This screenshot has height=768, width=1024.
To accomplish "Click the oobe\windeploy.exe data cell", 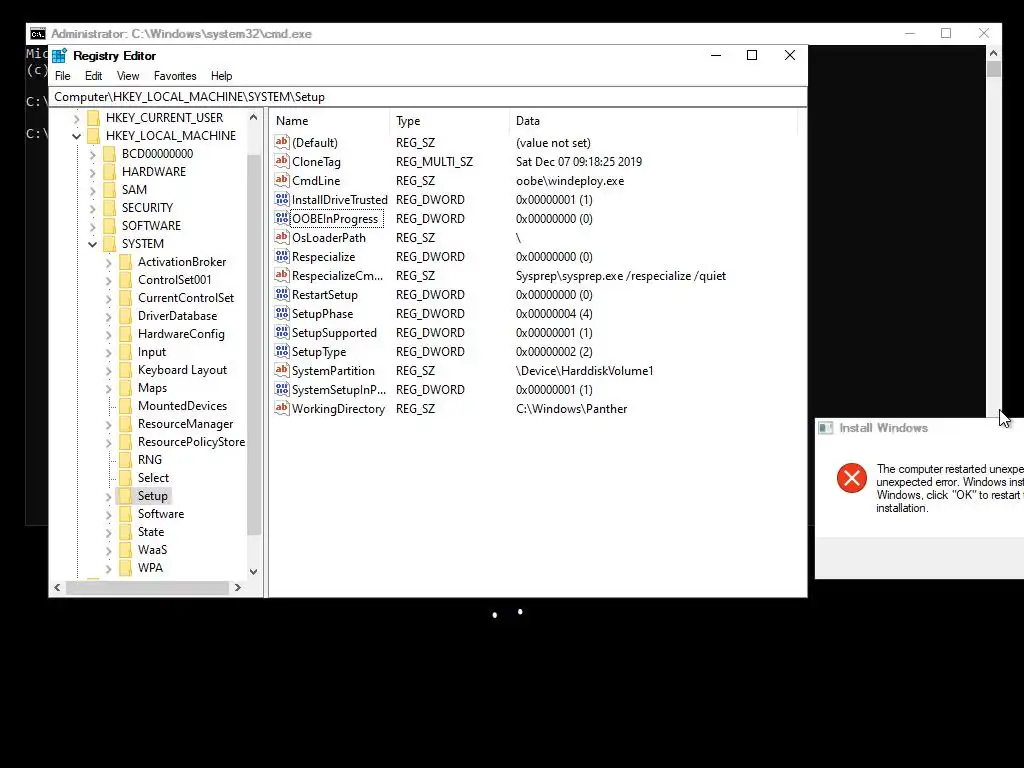I will point(569,181).
